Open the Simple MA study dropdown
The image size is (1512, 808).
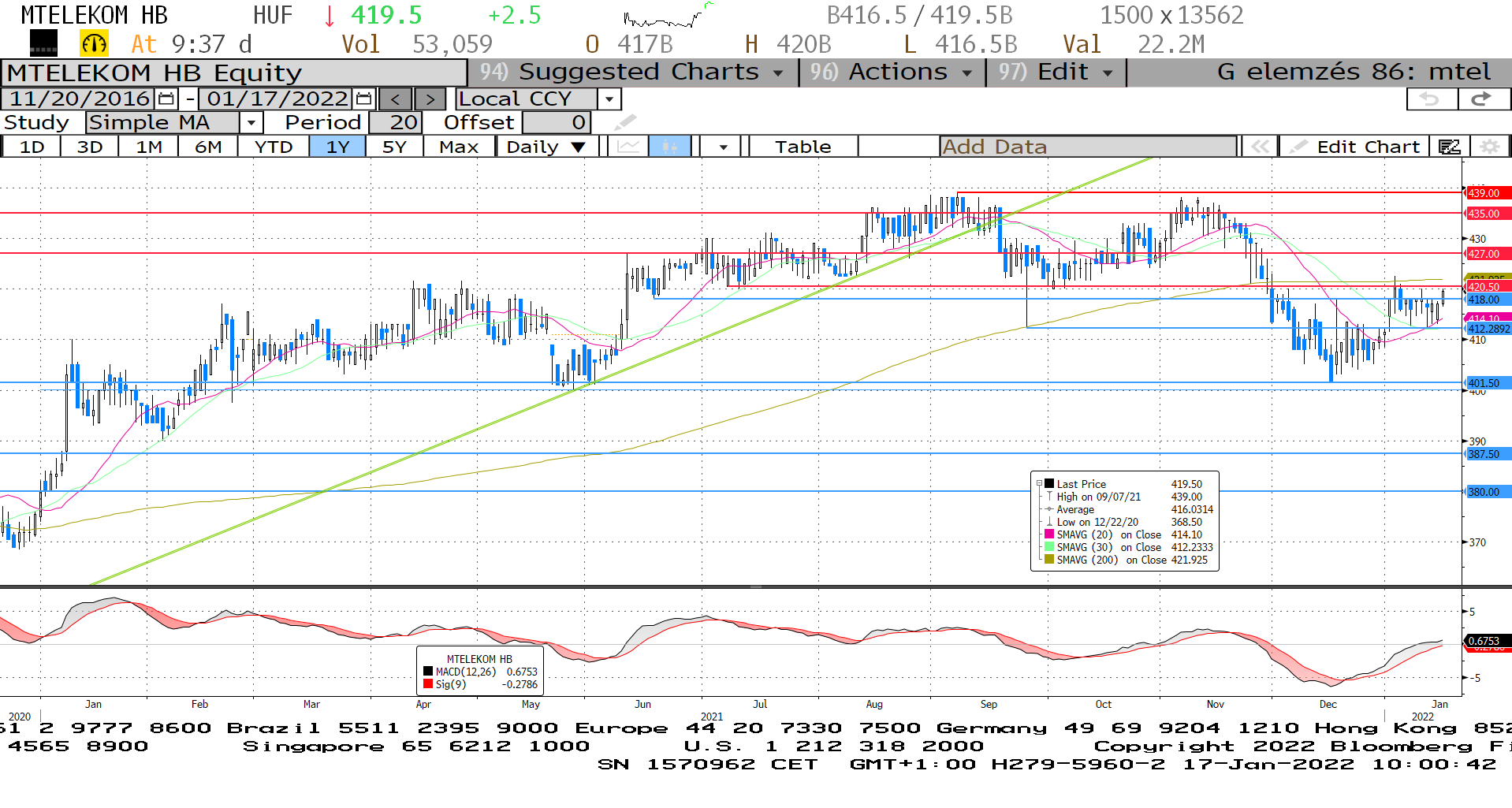click(251, 122)
